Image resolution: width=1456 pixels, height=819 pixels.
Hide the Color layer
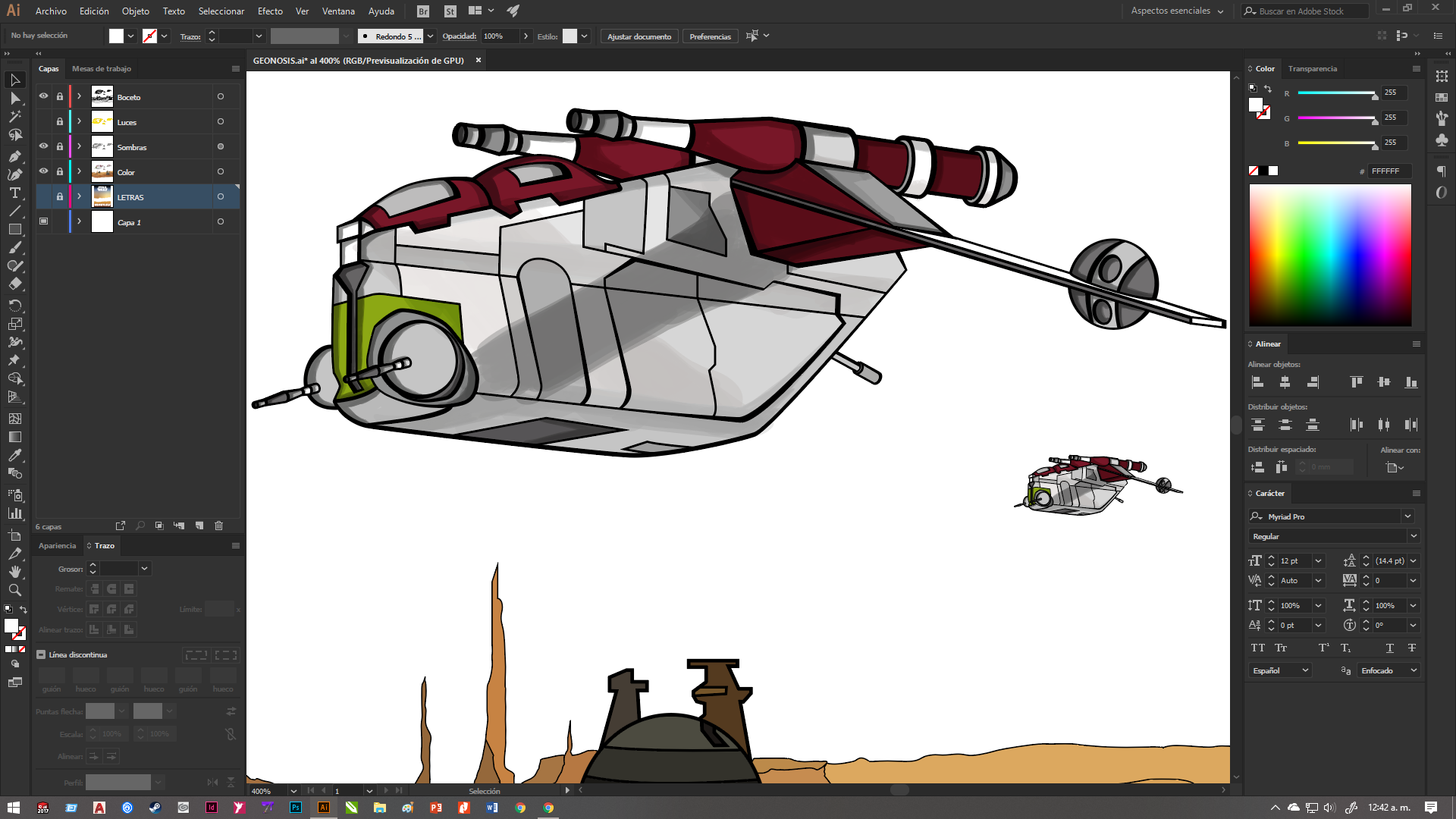click(43, 171)
